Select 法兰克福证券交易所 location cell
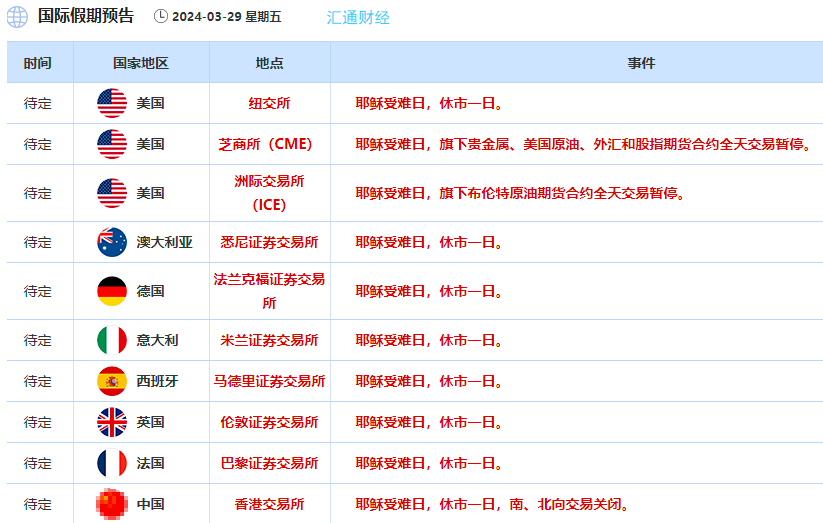The image size is (823, 523). pos(270,291)
